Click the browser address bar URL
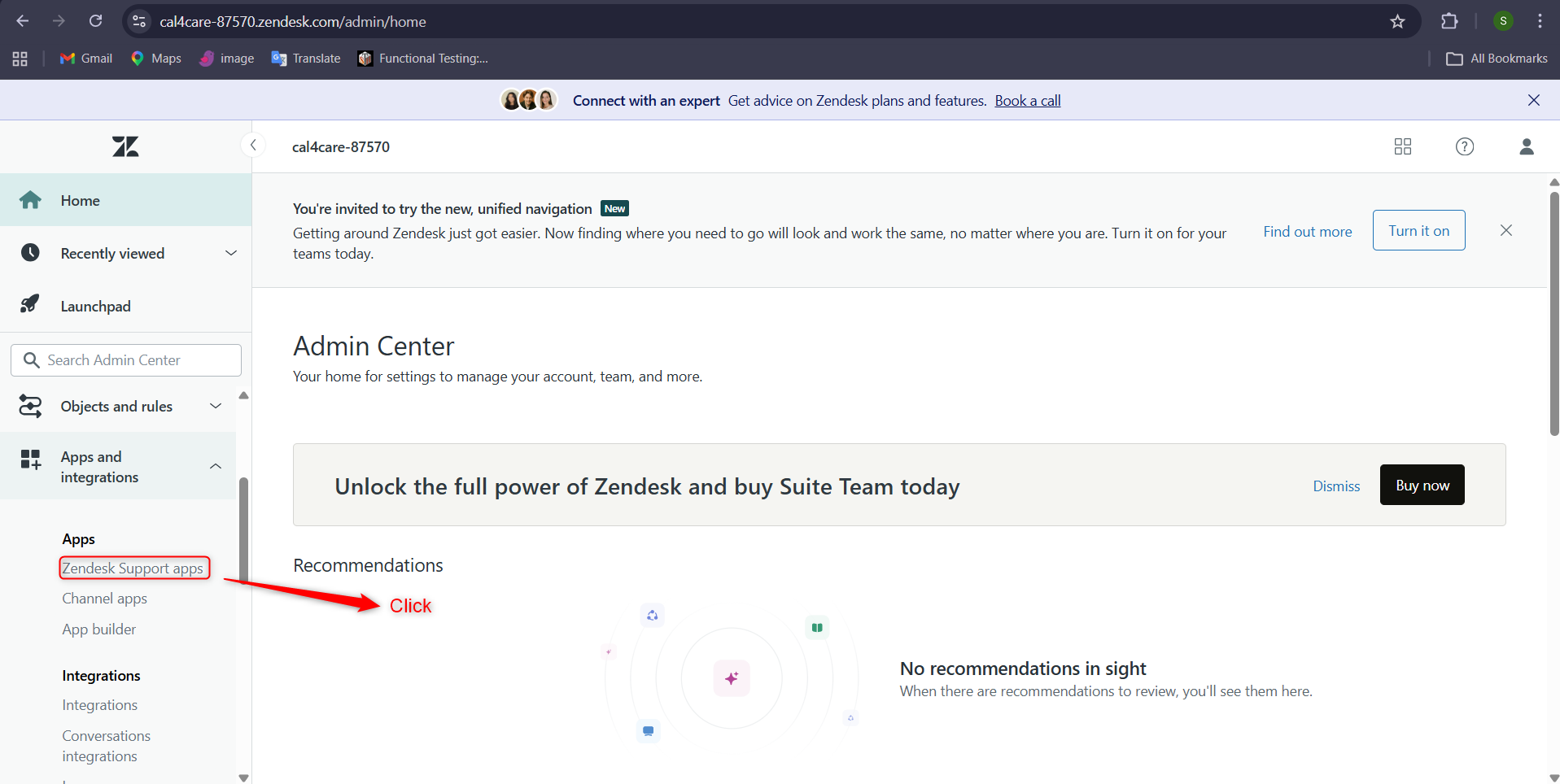 point(293,21)
